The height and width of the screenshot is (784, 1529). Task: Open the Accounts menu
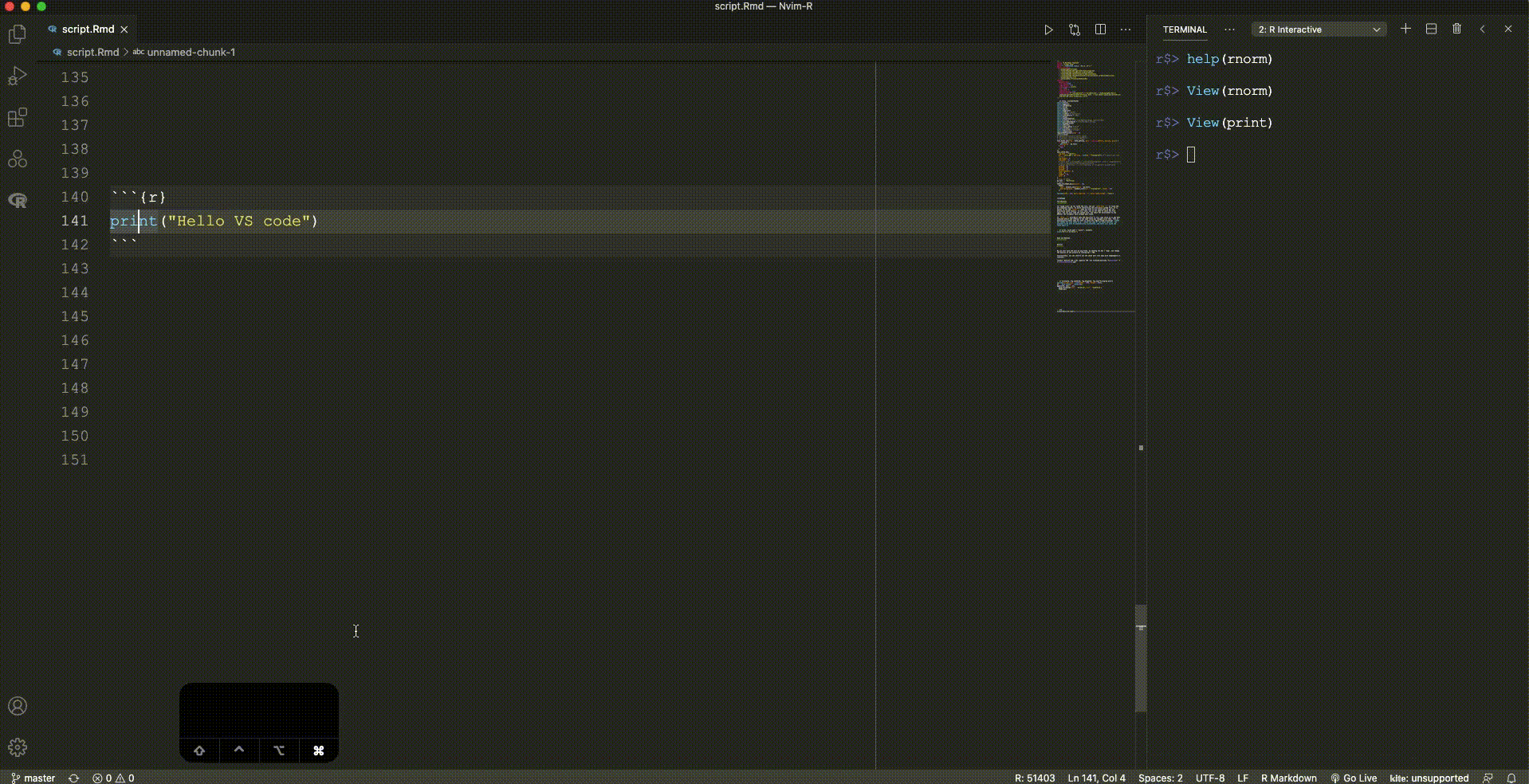click(x=17, y=706)
